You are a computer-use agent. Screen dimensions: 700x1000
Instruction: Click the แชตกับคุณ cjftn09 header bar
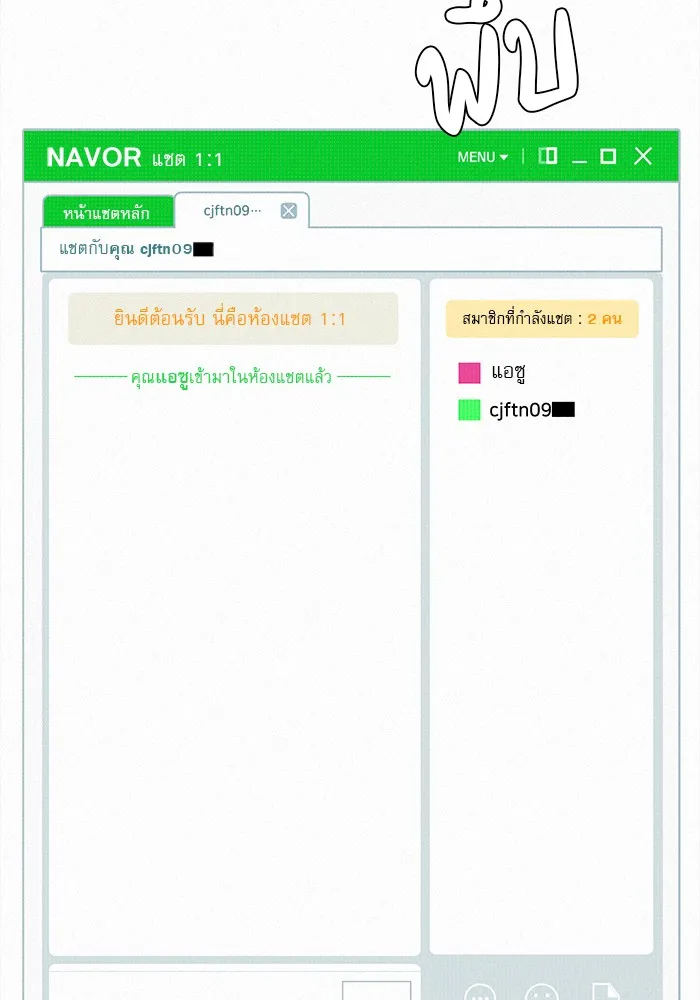coord(351,249)
